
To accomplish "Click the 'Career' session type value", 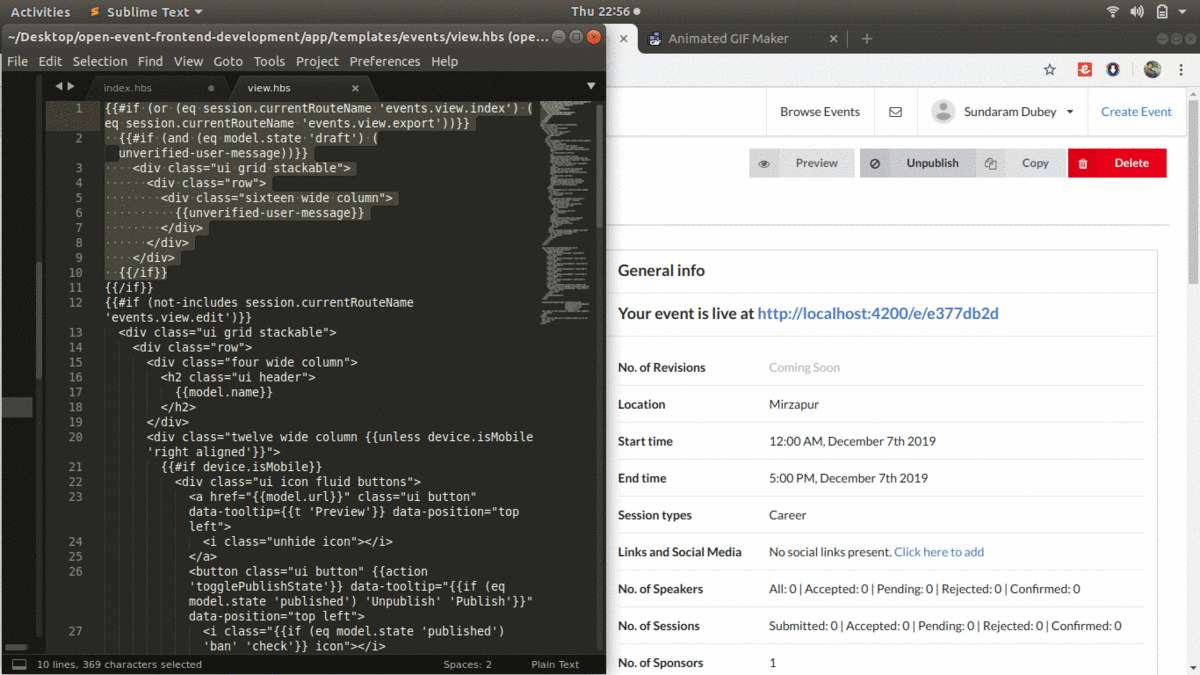I will (x=787, y=516).
